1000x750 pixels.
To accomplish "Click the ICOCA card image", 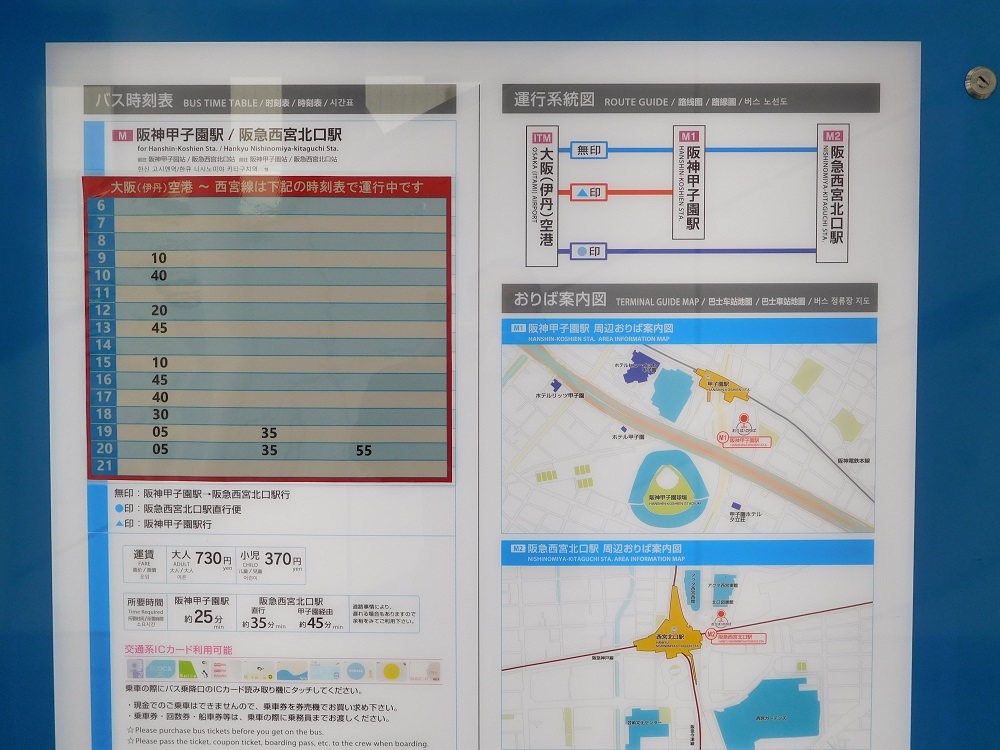I will [160, 669].
